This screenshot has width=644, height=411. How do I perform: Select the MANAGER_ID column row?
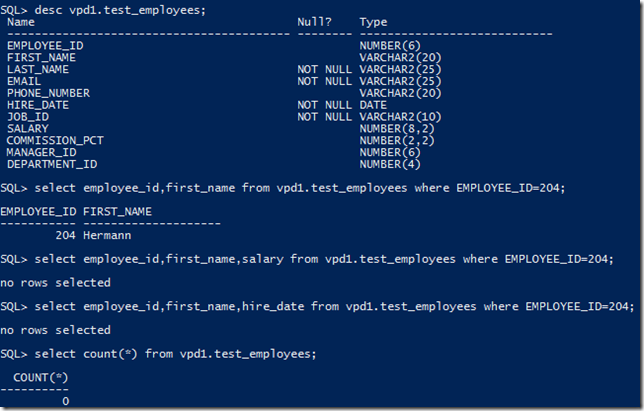tap(214, 153)
